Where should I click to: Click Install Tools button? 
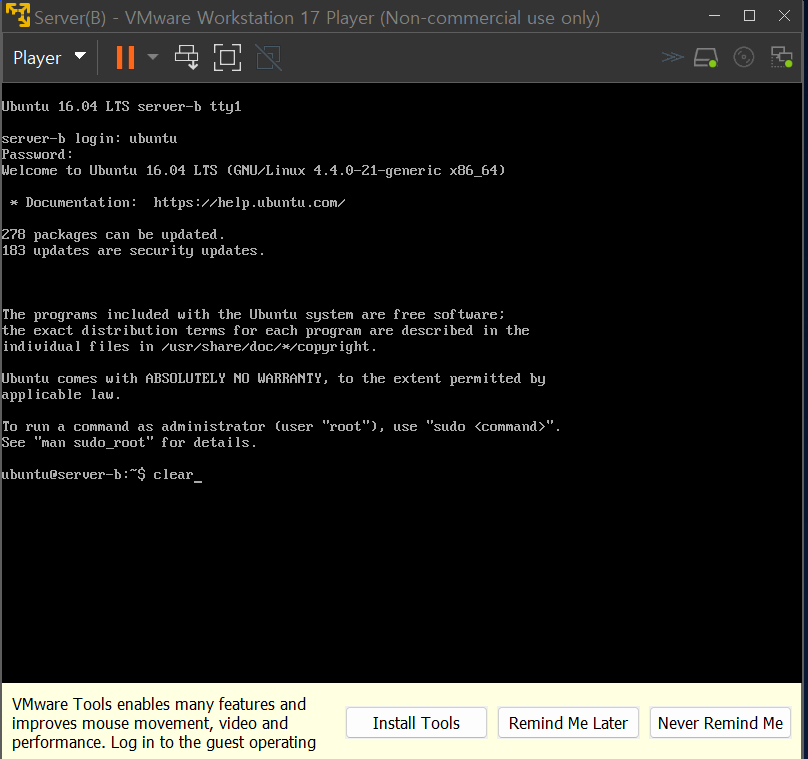(416, 723)
